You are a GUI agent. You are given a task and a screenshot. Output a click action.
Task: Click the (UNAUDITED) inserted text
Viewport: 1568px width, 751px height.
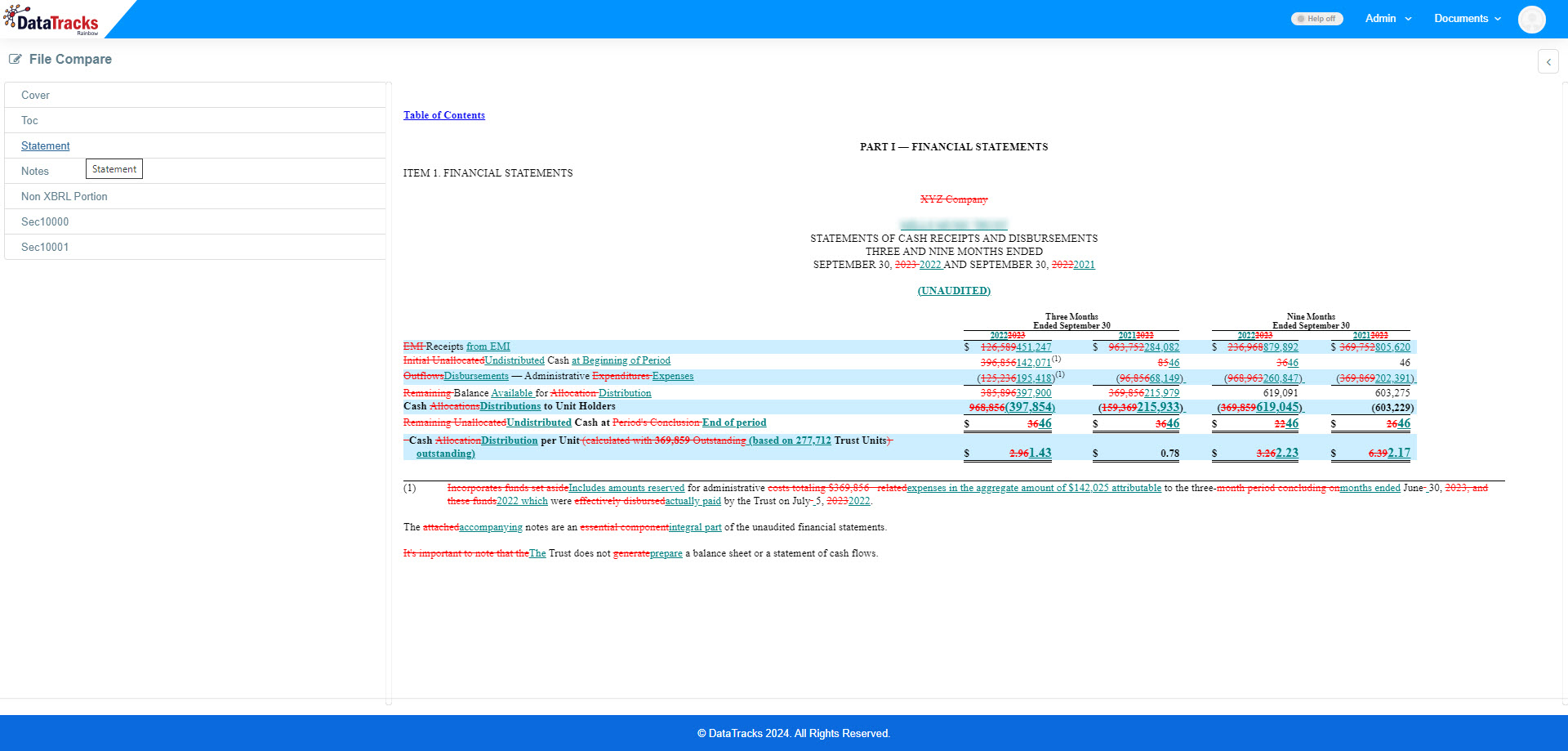coord(954,291)
